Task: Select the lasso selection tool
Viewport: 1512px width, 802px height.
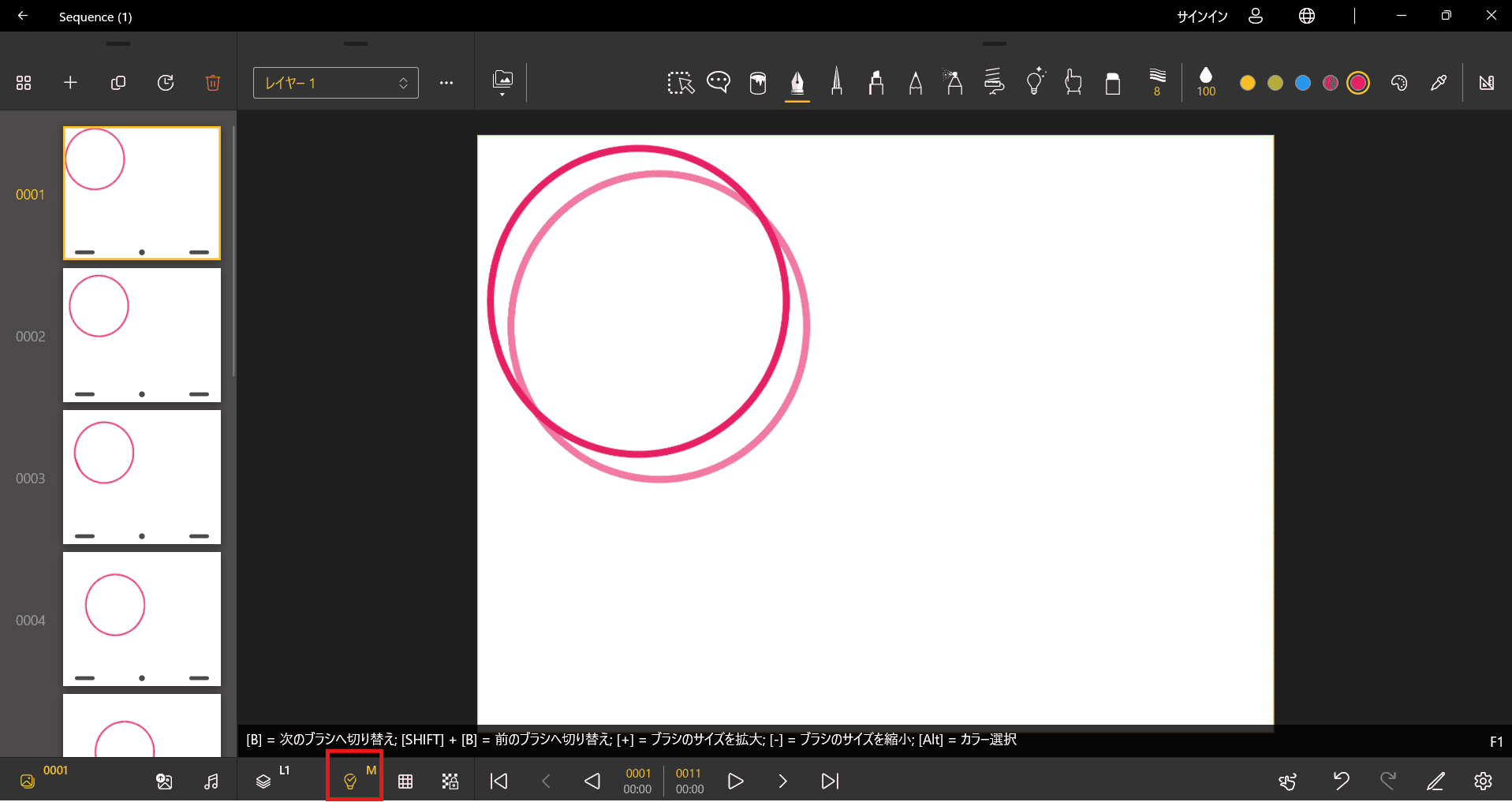Action: [680, 82]
